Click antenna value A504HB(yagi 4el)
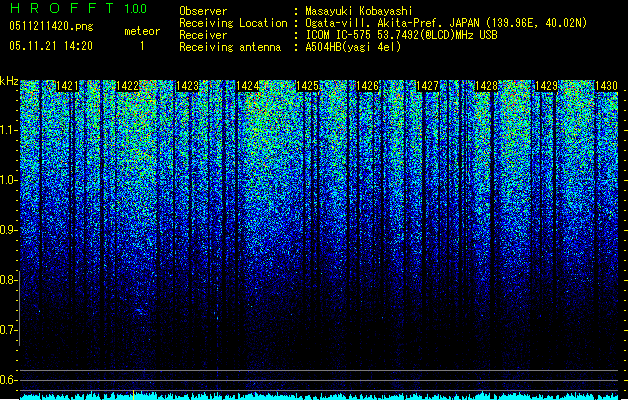This screenshot has height=400, width=629. (x=353, y=47)
